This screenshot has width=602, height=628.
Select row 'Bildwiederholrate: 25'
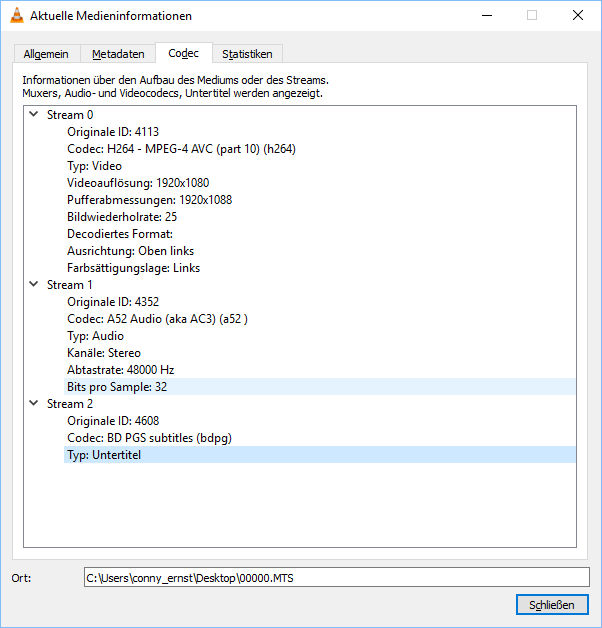click(x=320, y=217)
